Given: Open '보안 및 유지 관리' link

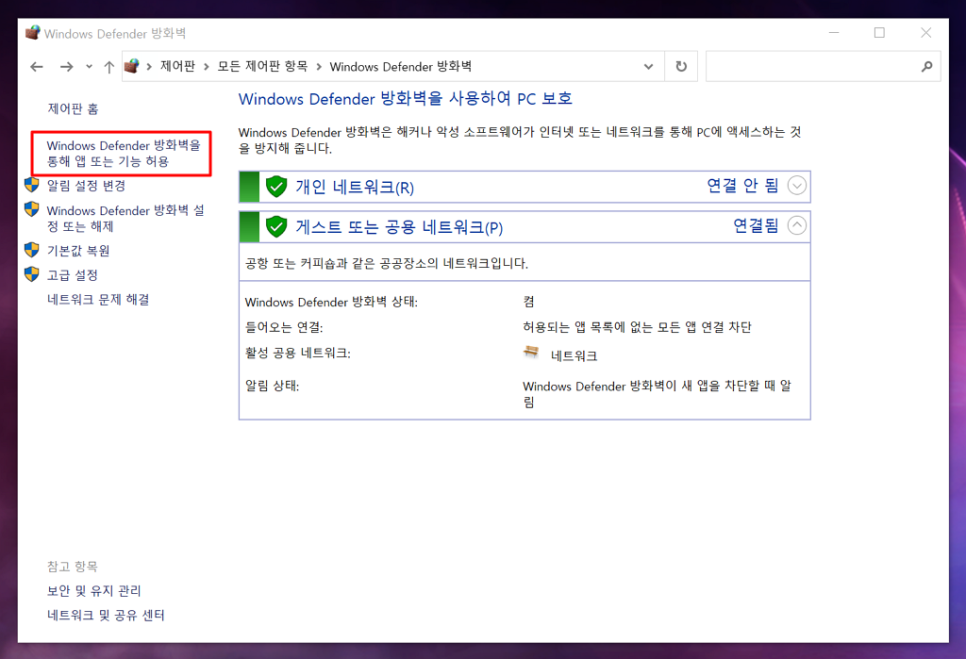Looking at the screenshot, I should (x=94, y=591).
